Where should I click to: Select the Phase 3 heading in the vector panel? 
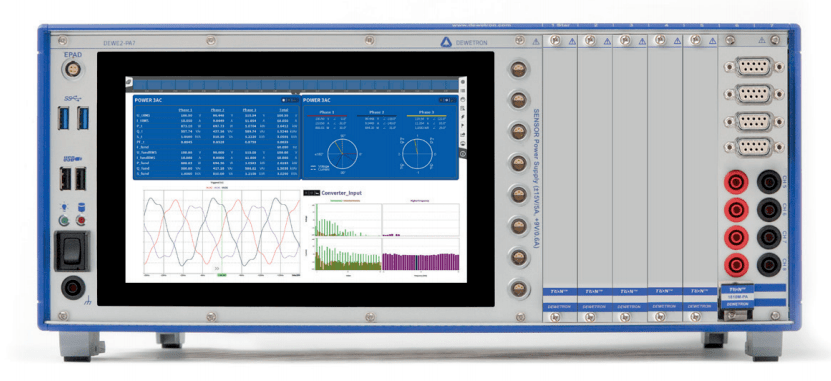click(x=427, y=112)
